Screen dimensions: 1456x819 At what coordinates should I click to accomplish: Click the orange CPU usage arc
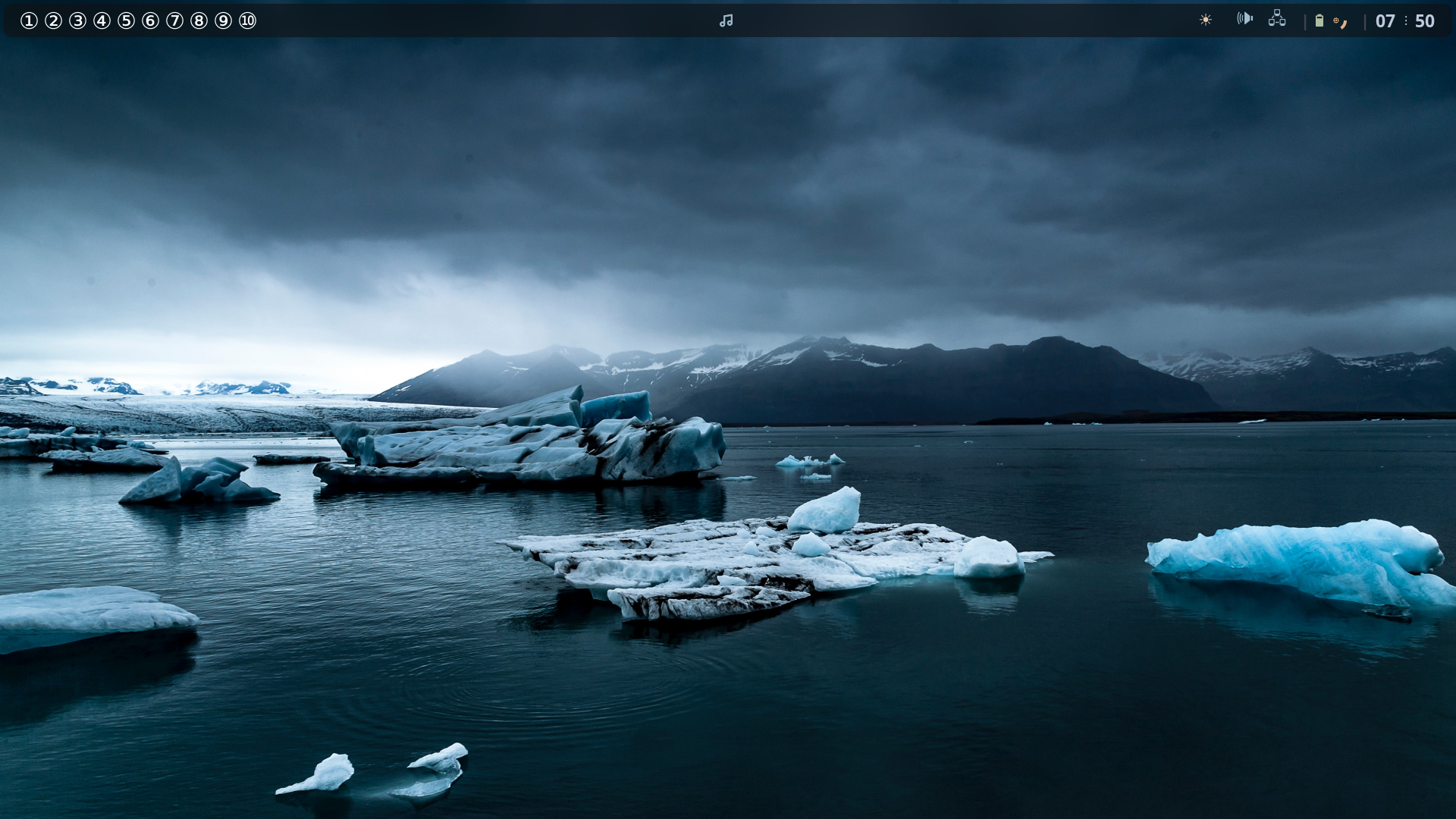pyautogui.click(x=1344, y=25)
